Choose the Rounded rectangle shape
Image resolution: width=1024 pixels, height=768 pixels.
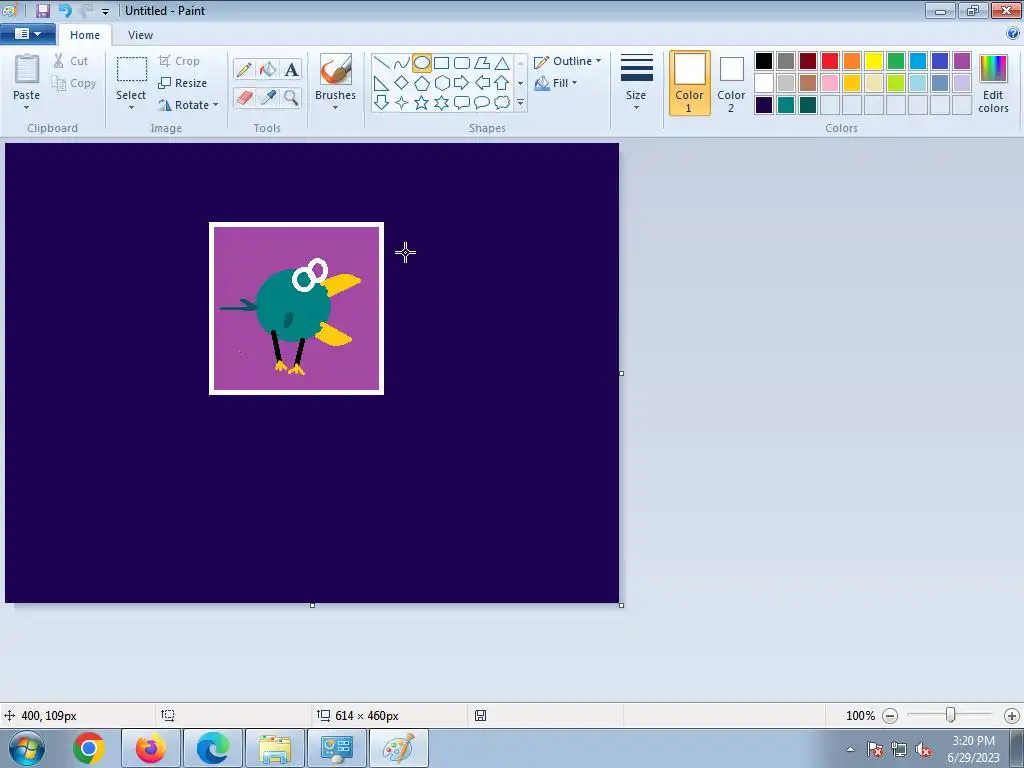pos(462,63)
